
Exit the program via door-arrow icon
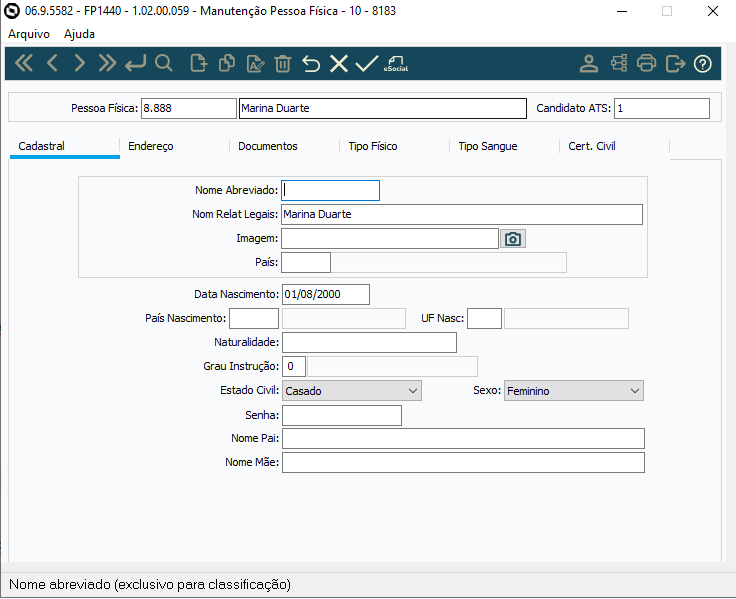pyautogui.click(x=675, y=63)
